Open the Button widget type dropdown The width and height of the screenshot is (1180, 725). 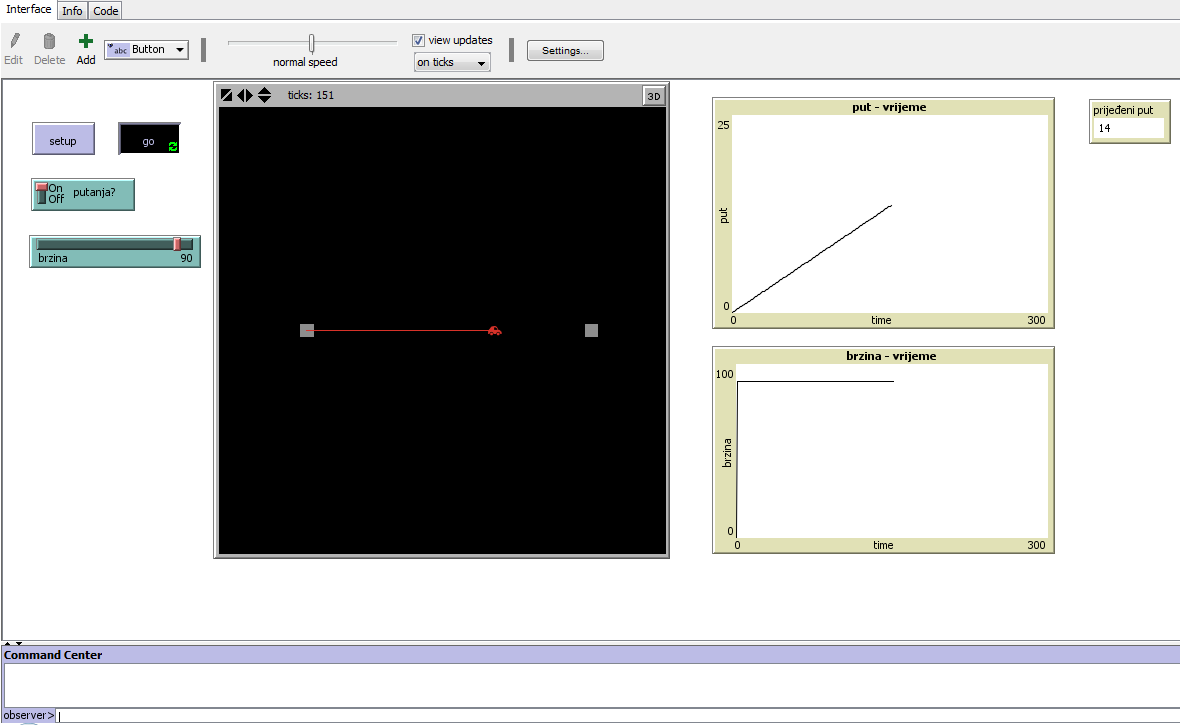click(147, 50)
